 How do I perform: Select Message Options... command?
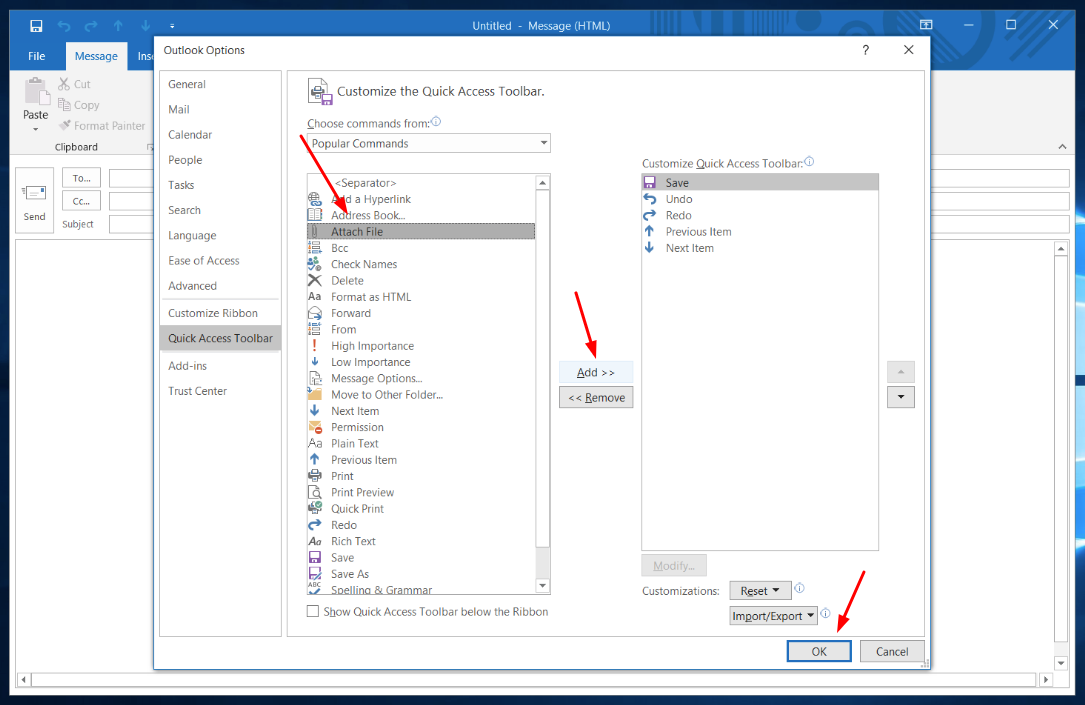pyautogui.click(x=421, y=378)
